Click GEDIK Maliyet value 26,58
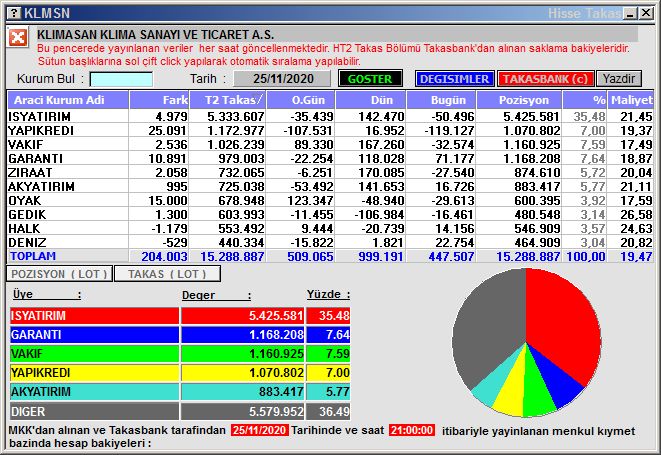 [x=636, y=214]
